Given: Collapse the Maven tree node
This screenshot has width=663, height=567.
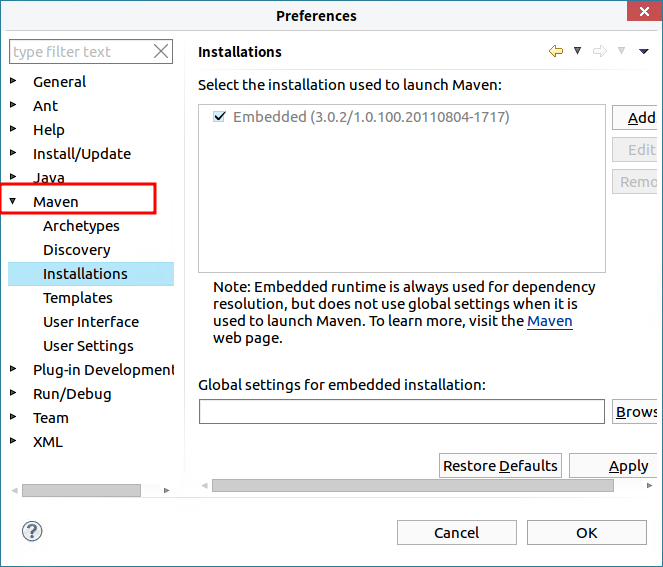Looking at the screenshot, I should click(x=13, y=201).
